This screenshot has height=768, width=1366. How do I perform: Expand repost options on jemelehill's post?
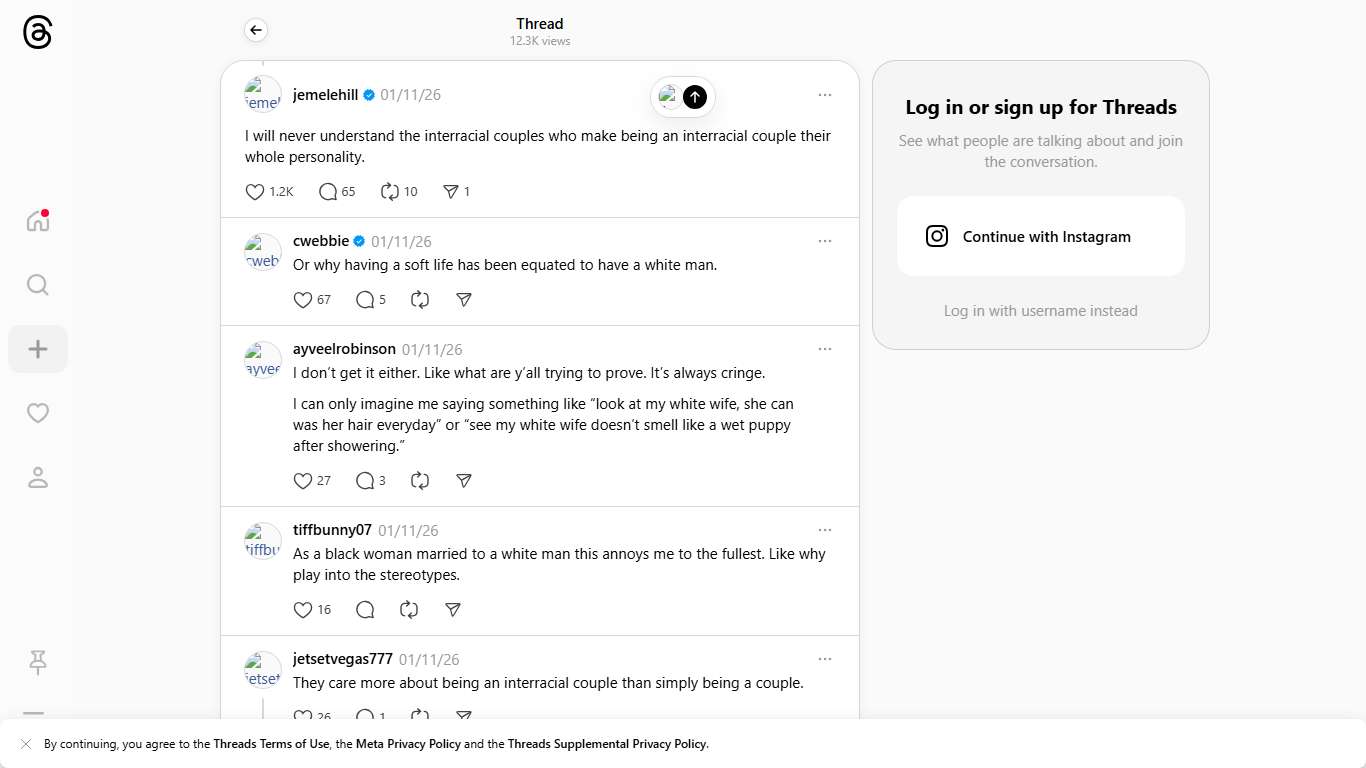pos(390,191)
